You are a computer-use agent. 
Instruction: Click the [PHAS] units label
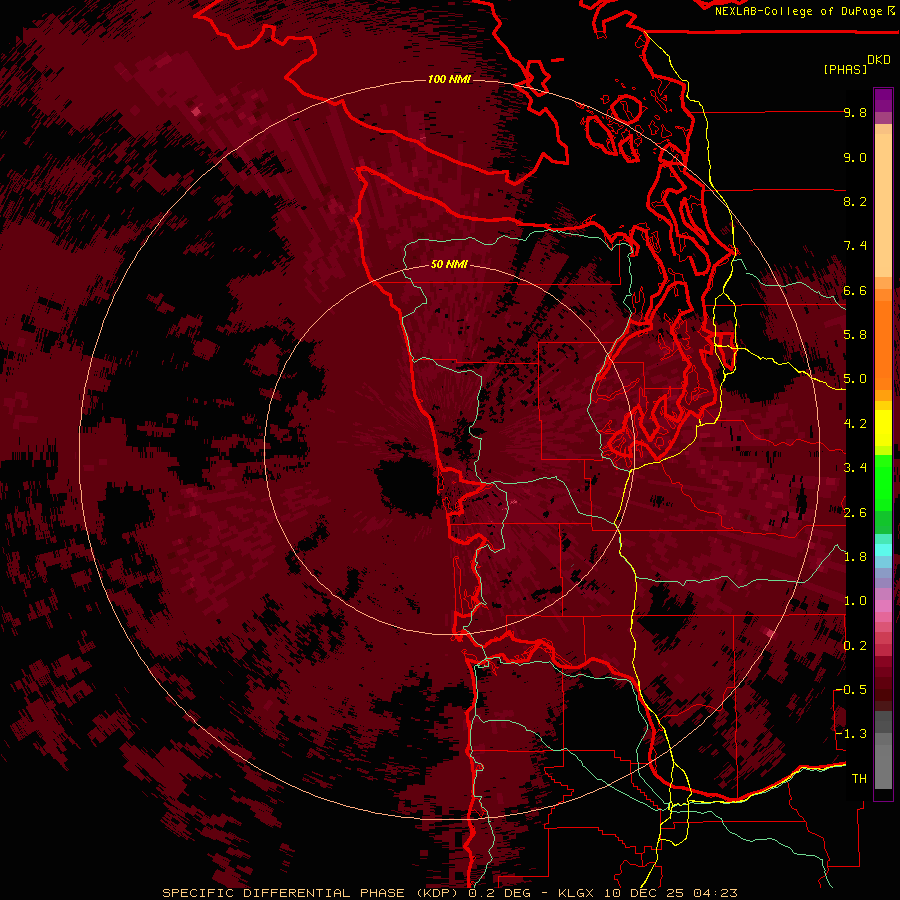point(845,69)
